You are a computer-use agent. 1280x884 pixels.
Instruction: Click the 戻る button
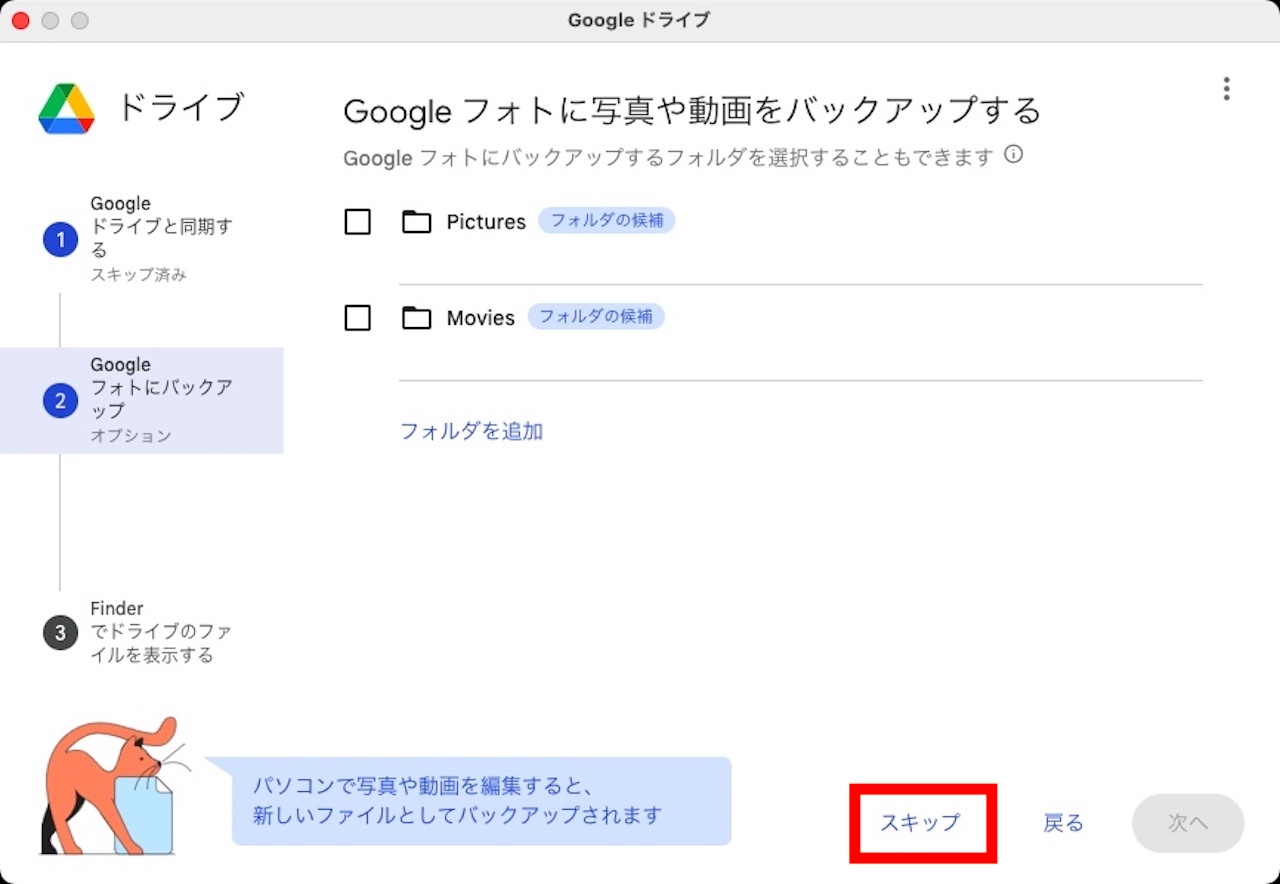coord(1063,823)
